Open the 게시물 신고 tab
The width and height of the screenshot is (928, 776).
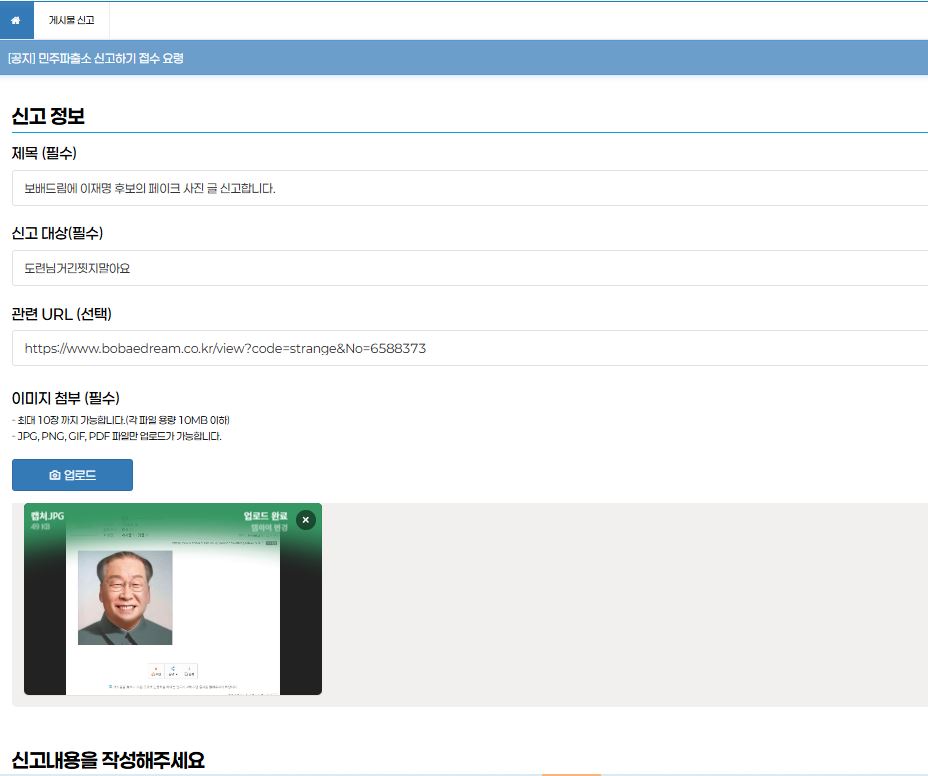tap(72, 20)
